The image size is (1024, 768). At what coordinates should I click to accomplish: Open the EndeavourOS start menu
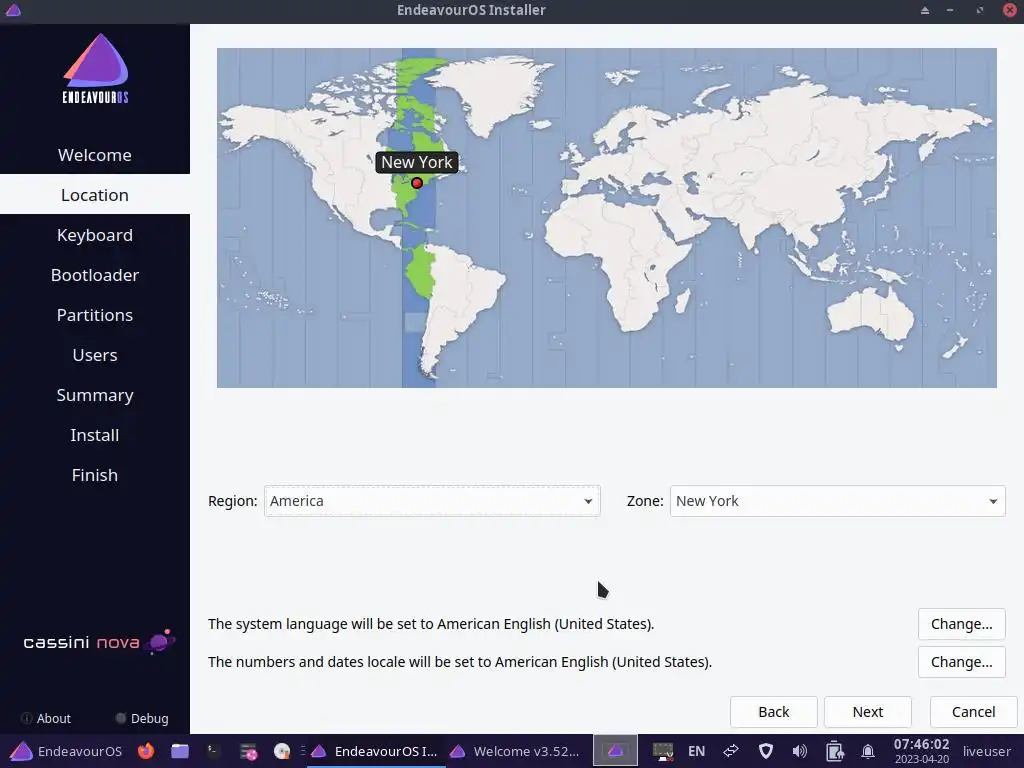[66, 751]
